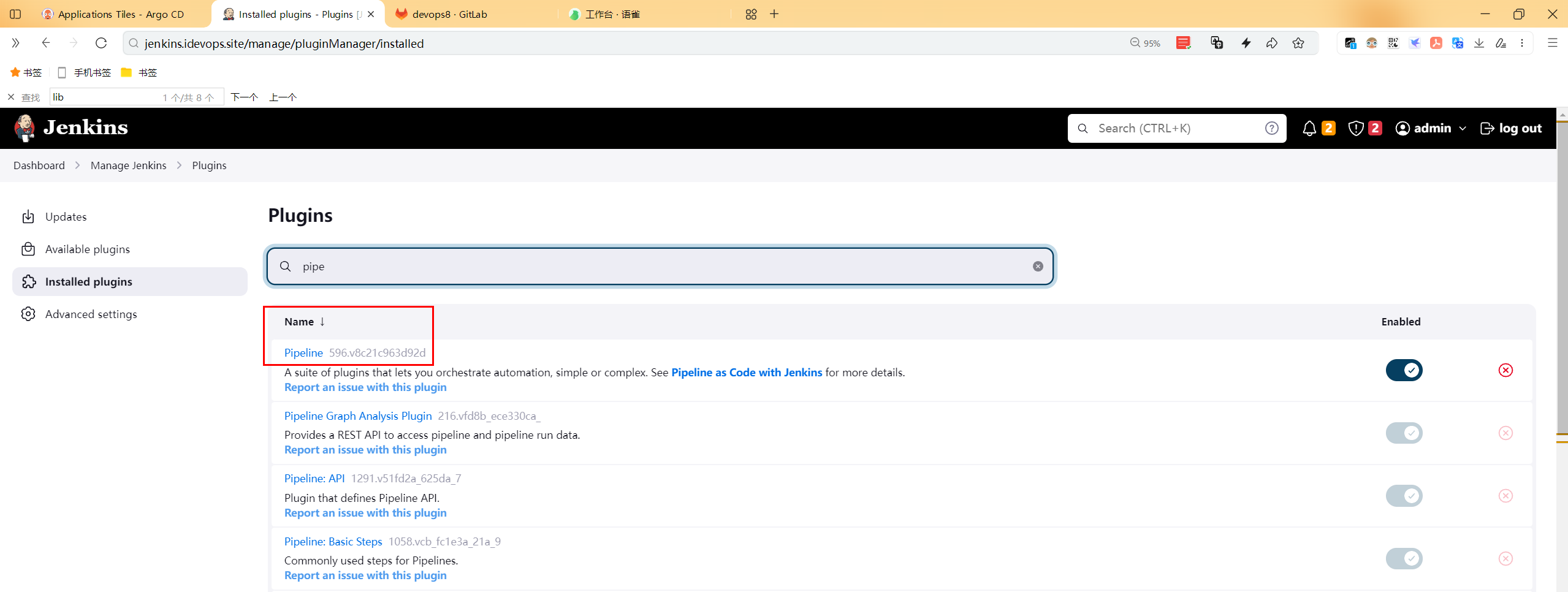Screen dimensions: 1568x592
Task: Select Installed plugins in the sidebar
Action: tap(129, 281)
